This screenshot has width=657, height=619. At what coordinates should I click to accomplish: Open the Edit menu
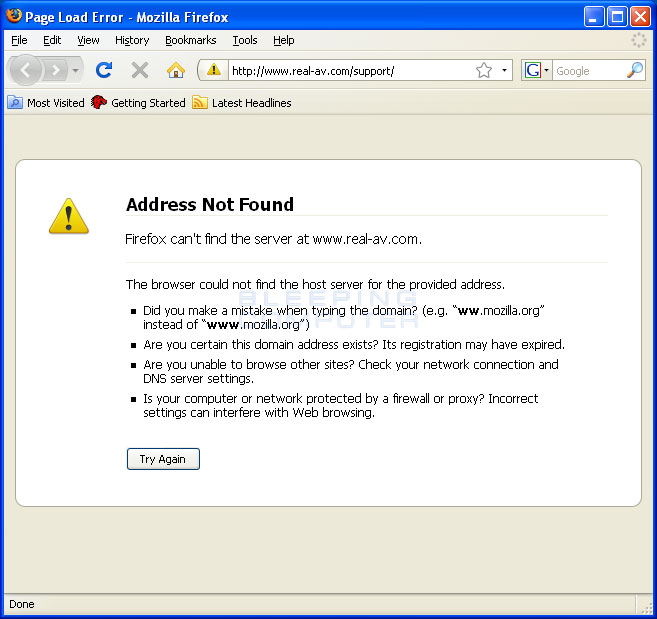pyautogui.click(x=52, y=40)
